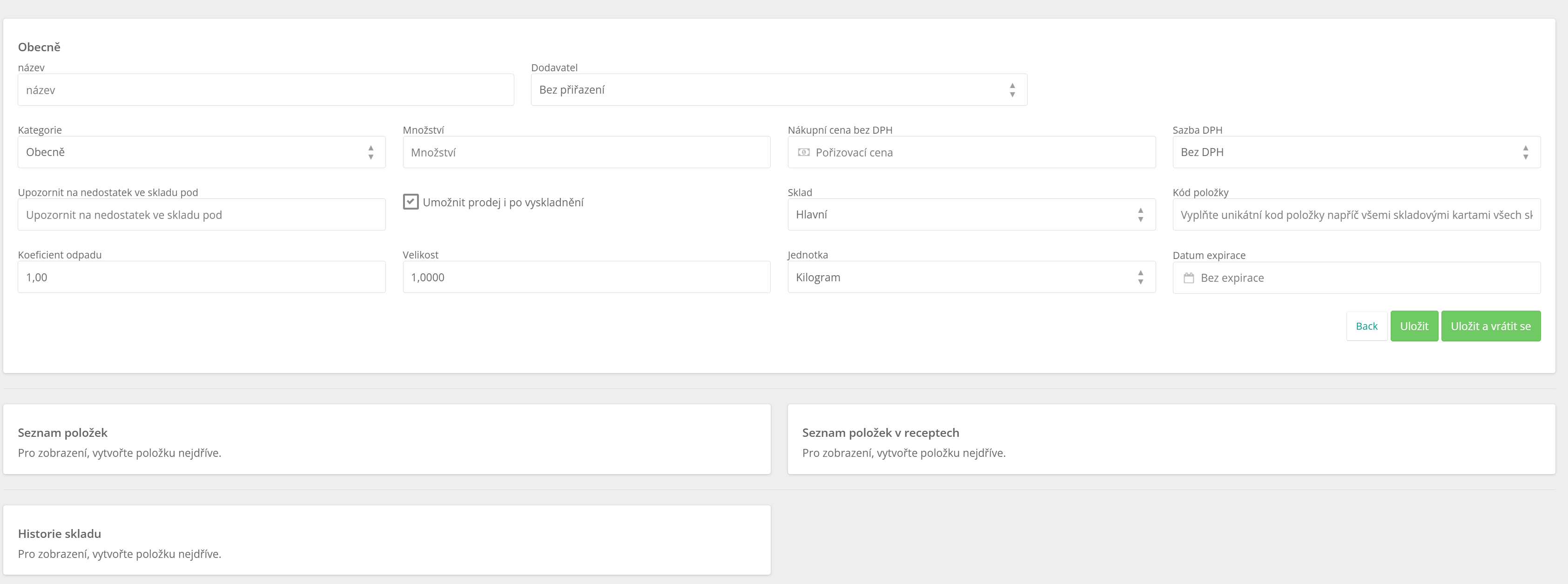This screenshot has width=1568, height=584.
Task: Focus the název input field
Action: [x=266, y=89]
